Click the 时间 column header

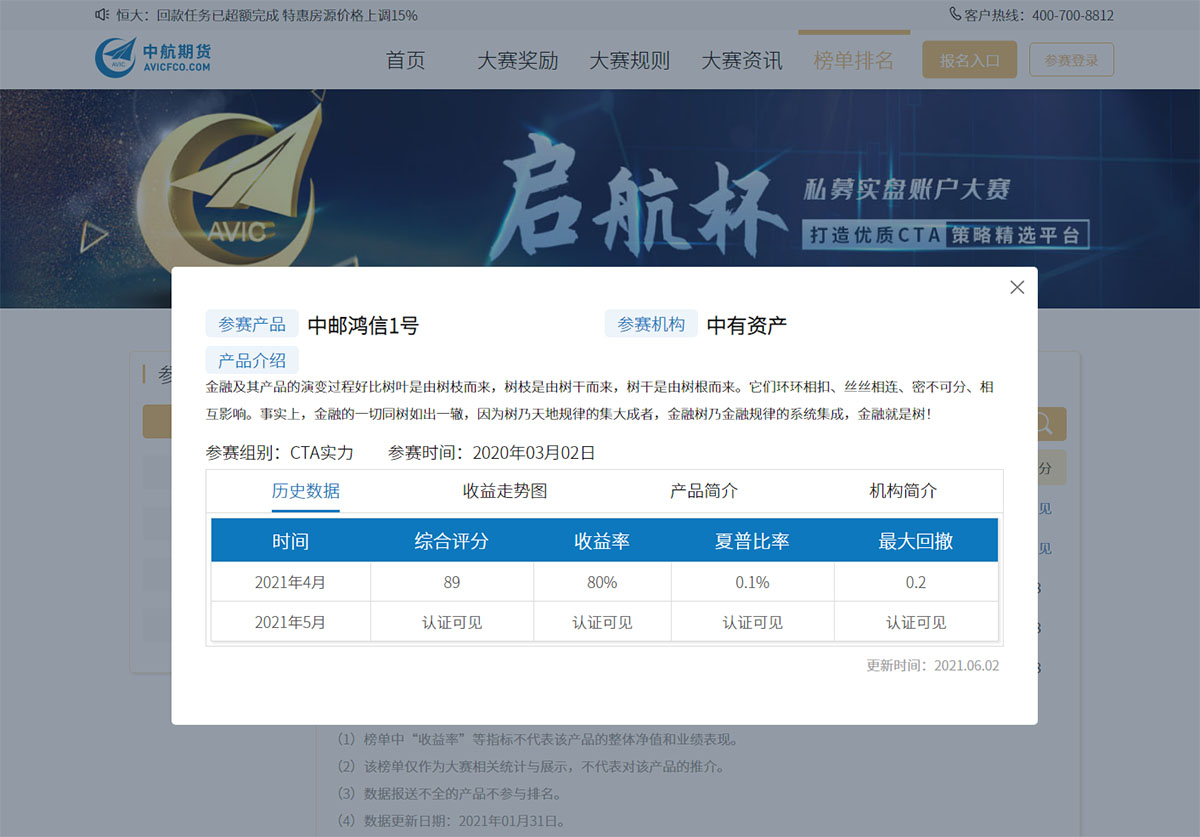[x=291, y=541]
